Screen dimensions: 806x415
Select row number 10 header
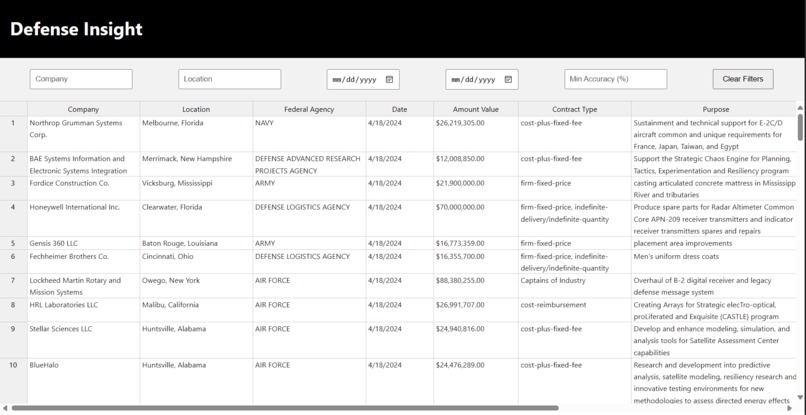pos(13,381)
